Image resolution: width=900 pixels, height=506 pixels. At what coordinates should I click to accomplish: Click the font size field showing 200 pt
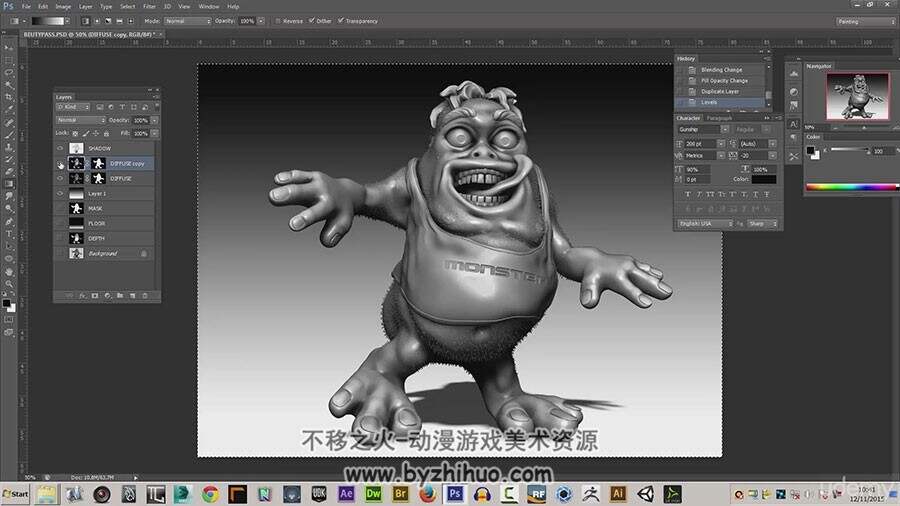[700, 144]
